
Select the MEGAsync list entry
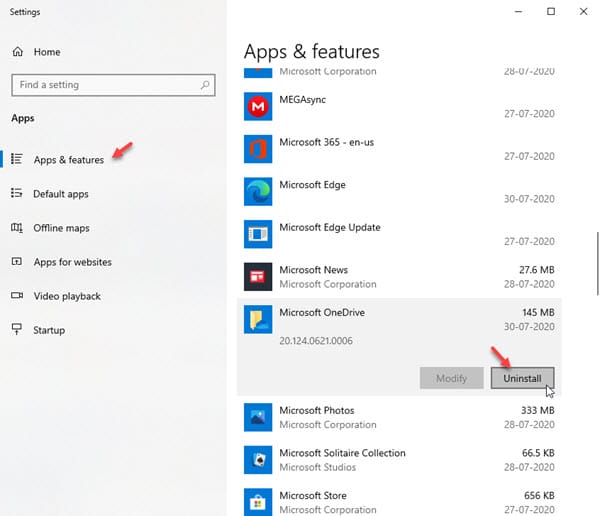pos(399,106)
